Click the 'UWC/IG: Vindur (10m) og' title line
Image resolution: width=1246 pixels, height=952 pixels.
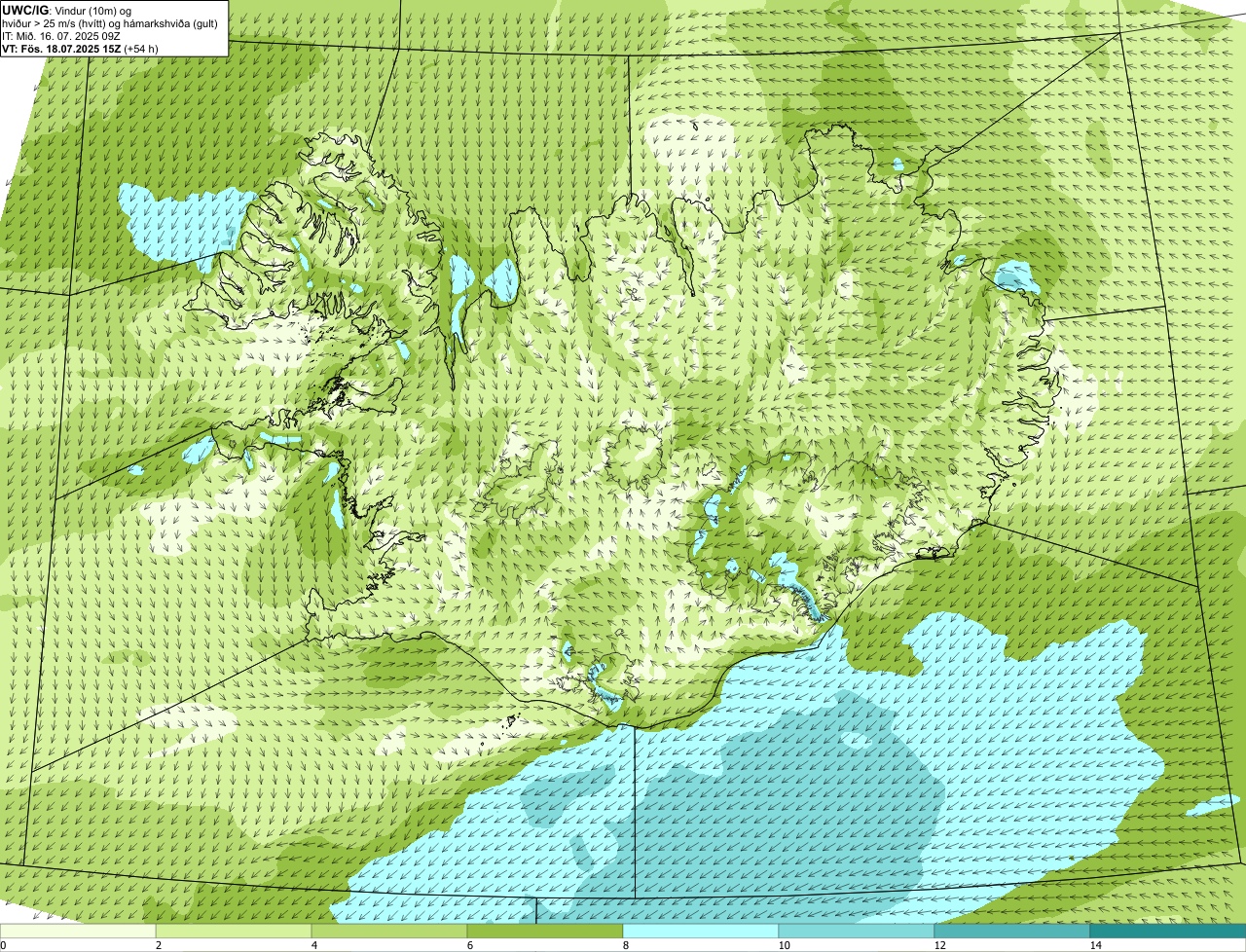67,10
